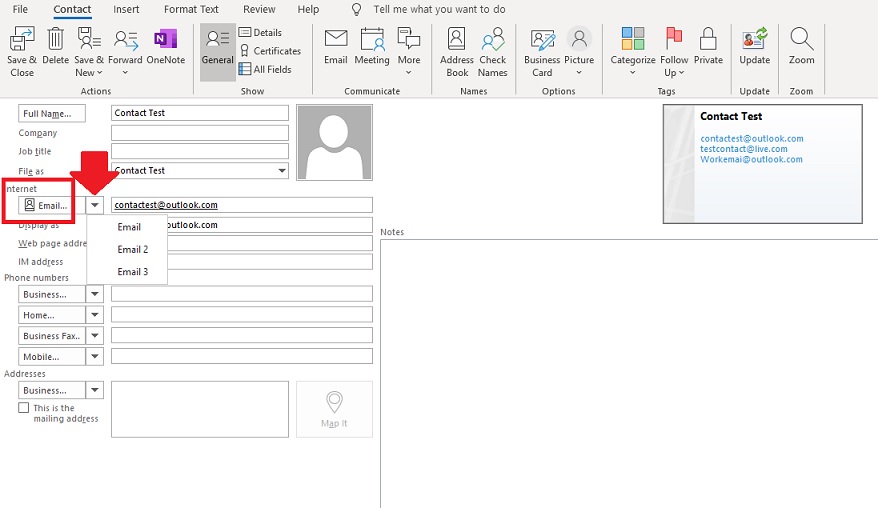
Task: Open the File tab
Action: point(20,10)
